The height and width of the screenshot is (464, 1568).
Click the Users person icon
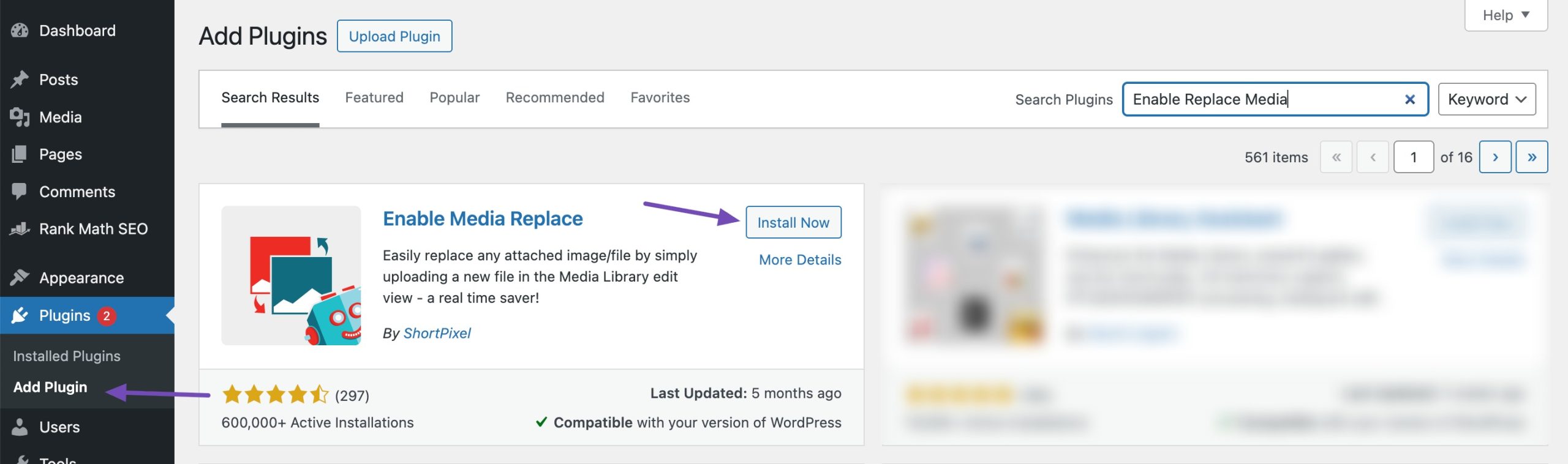[20, 427]
